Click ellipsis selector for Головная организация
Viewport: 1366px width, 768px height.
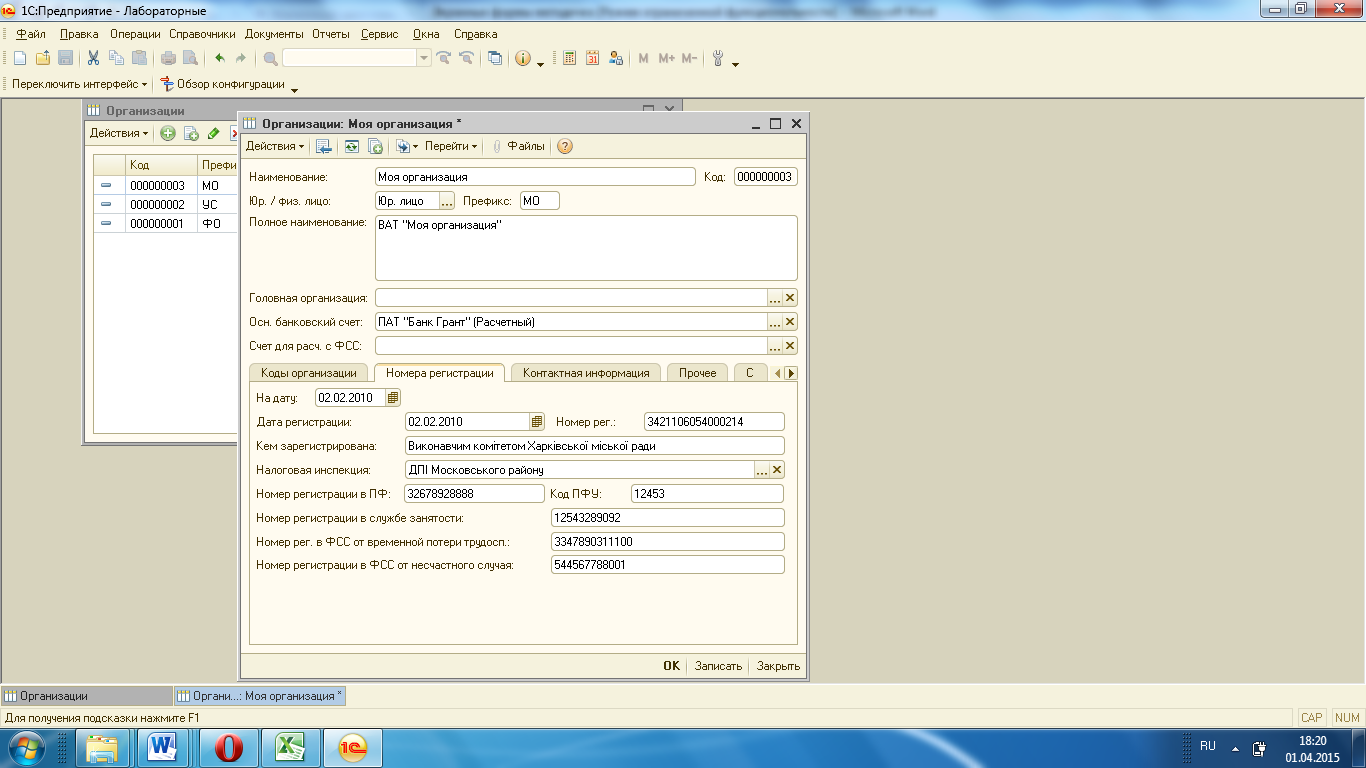click(774, 298)
